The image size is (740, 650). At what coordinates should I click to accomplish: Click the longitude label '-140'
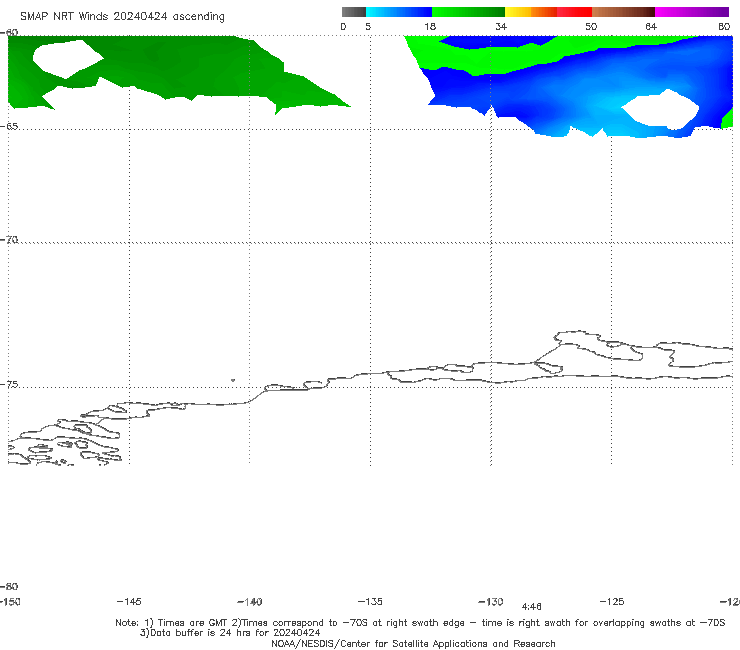point(250,601)
